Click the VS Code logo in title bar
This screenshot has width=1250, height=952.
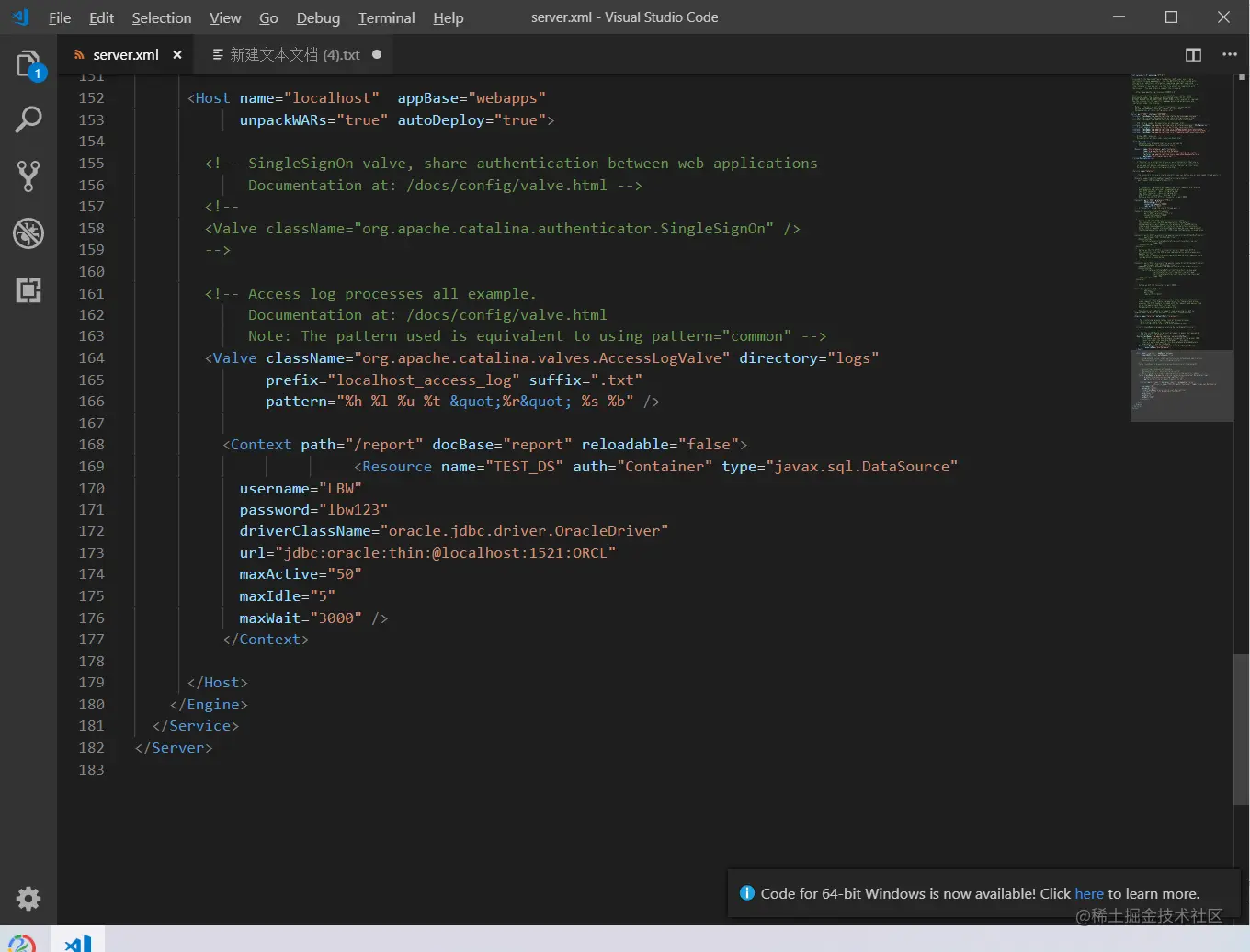[x=20, y=17]
